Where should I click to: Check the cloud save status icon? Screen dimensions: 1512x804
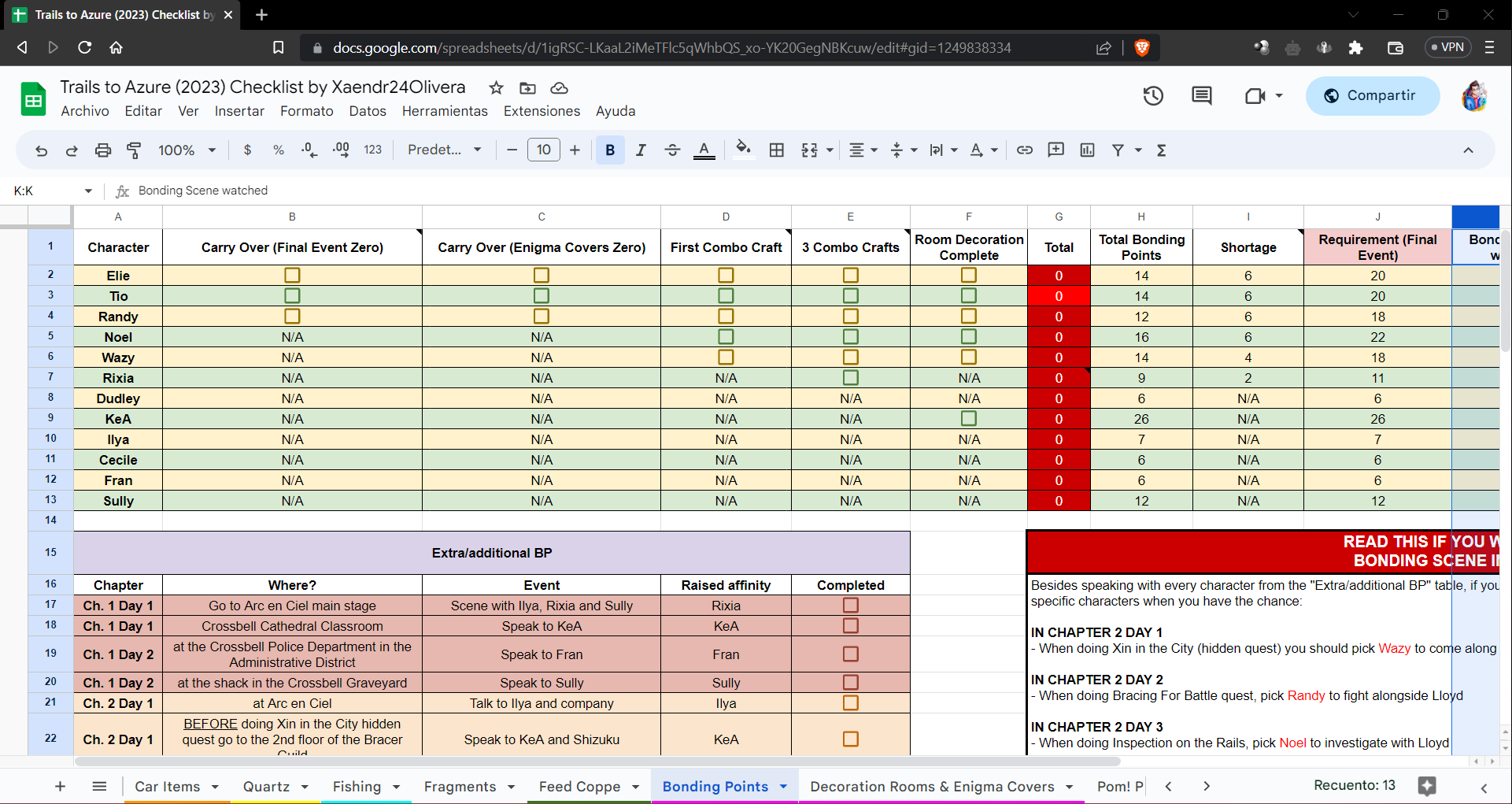[x=559, y=87]
